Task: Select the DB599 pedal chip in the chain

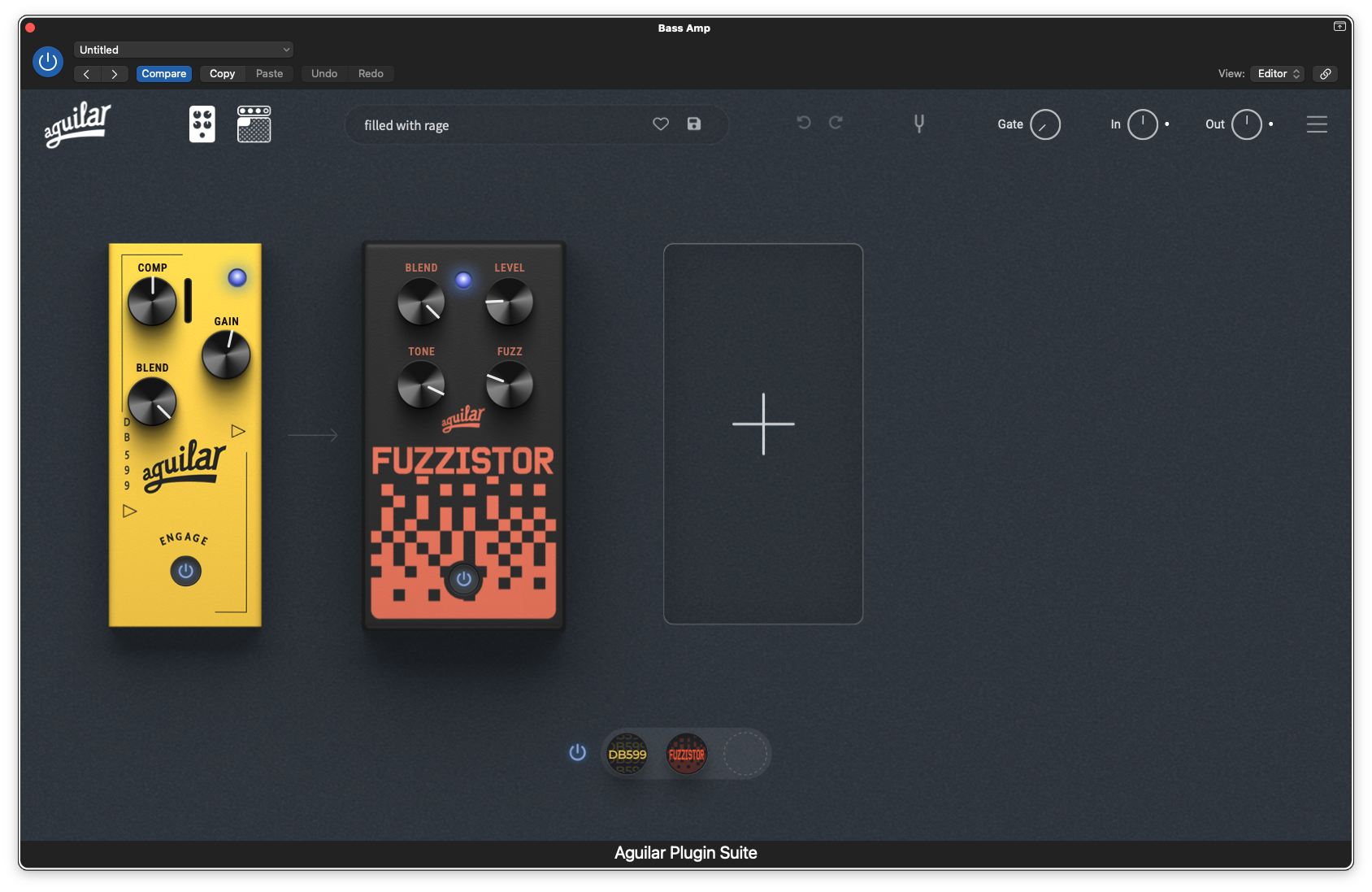Action: click(x=627, y=755)
